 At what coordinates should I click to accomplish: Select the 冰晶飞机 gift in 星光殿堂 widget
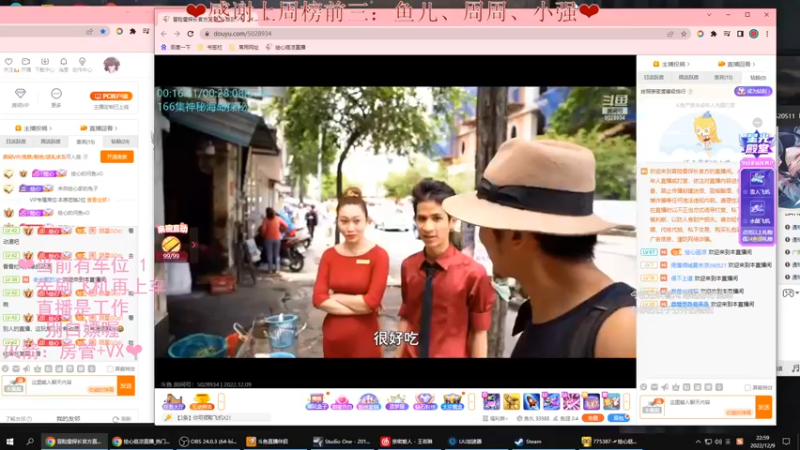point(758,212)
